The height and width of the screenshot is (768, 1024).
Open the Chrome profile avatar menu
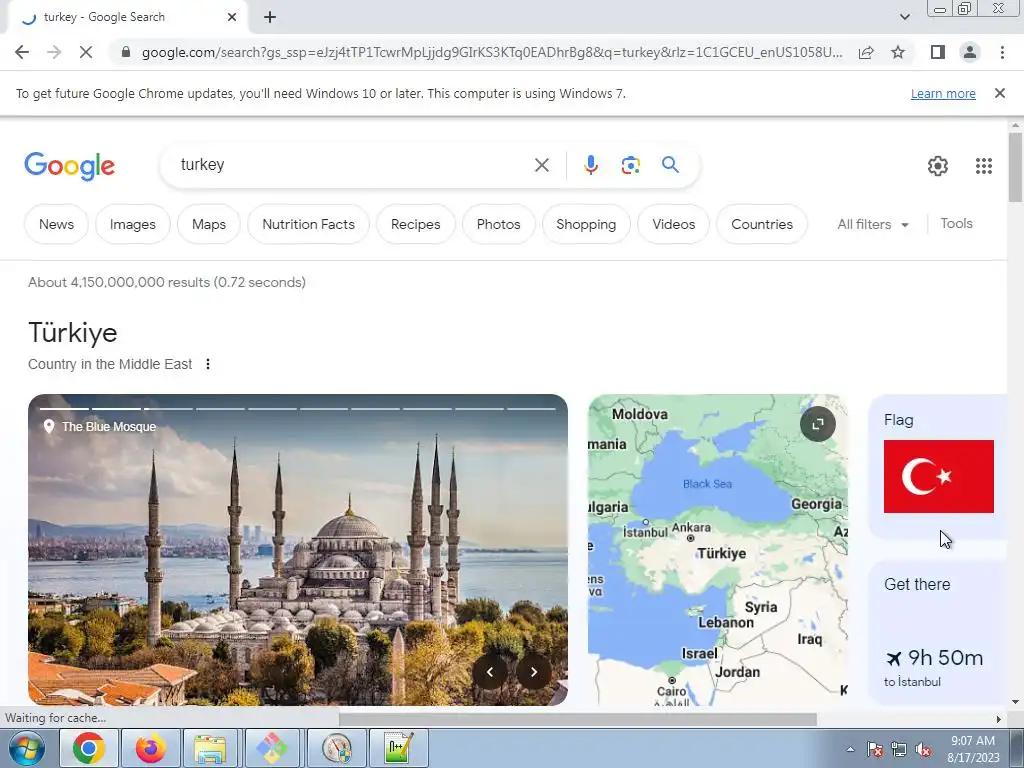[x=970, y=52]
